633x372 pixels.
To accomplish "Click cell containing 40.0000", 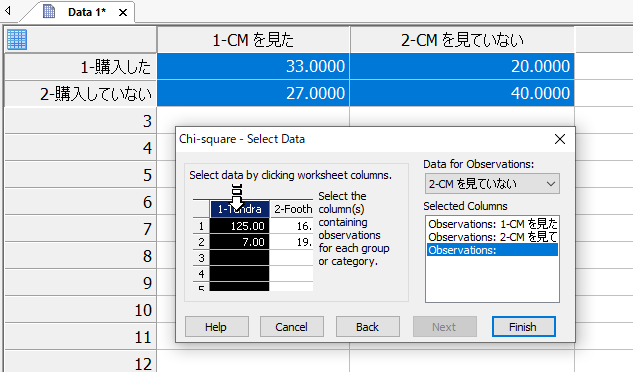I will (462, 93).
